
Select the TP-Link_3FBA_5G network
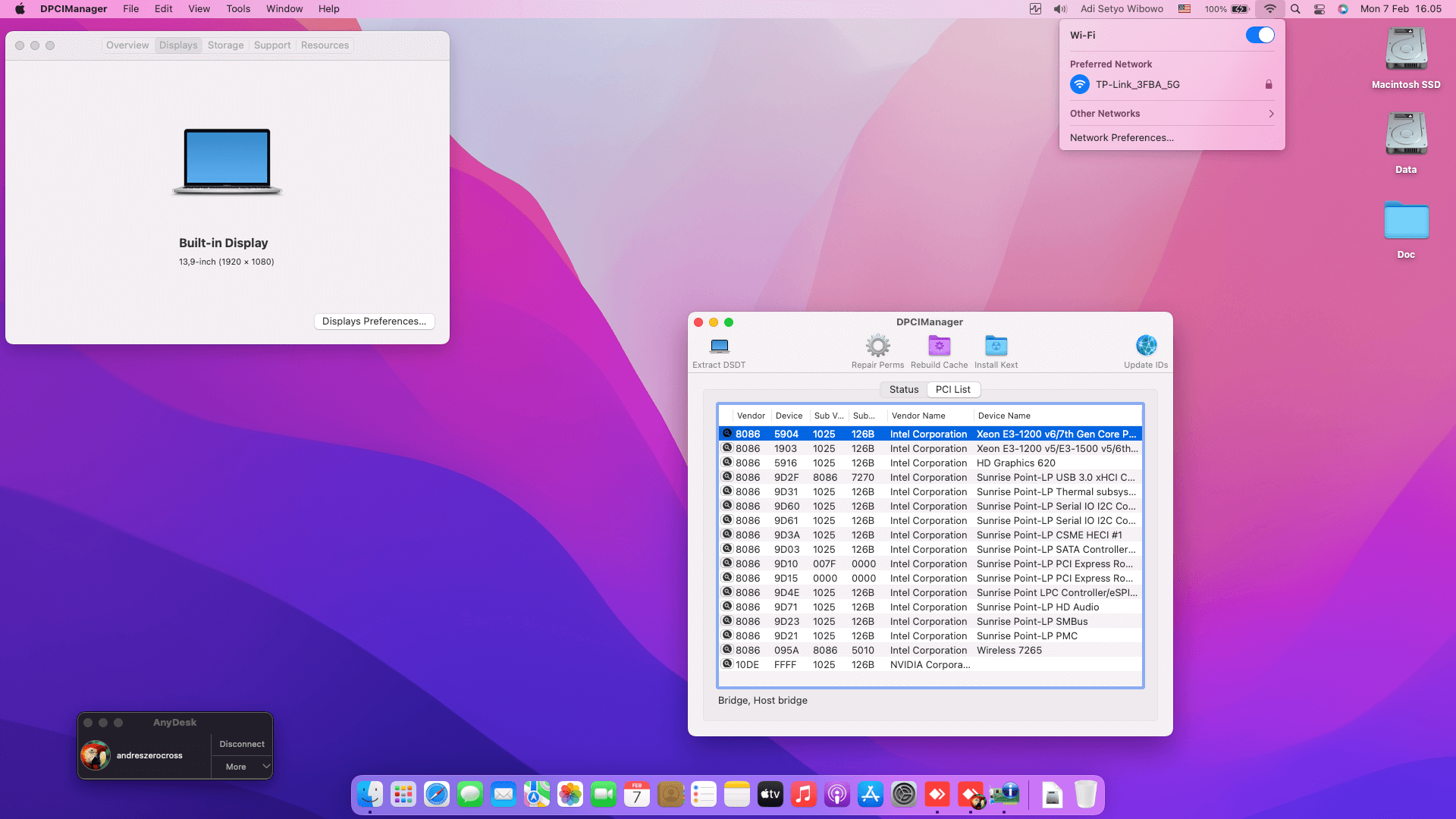tap(1172, 85)
